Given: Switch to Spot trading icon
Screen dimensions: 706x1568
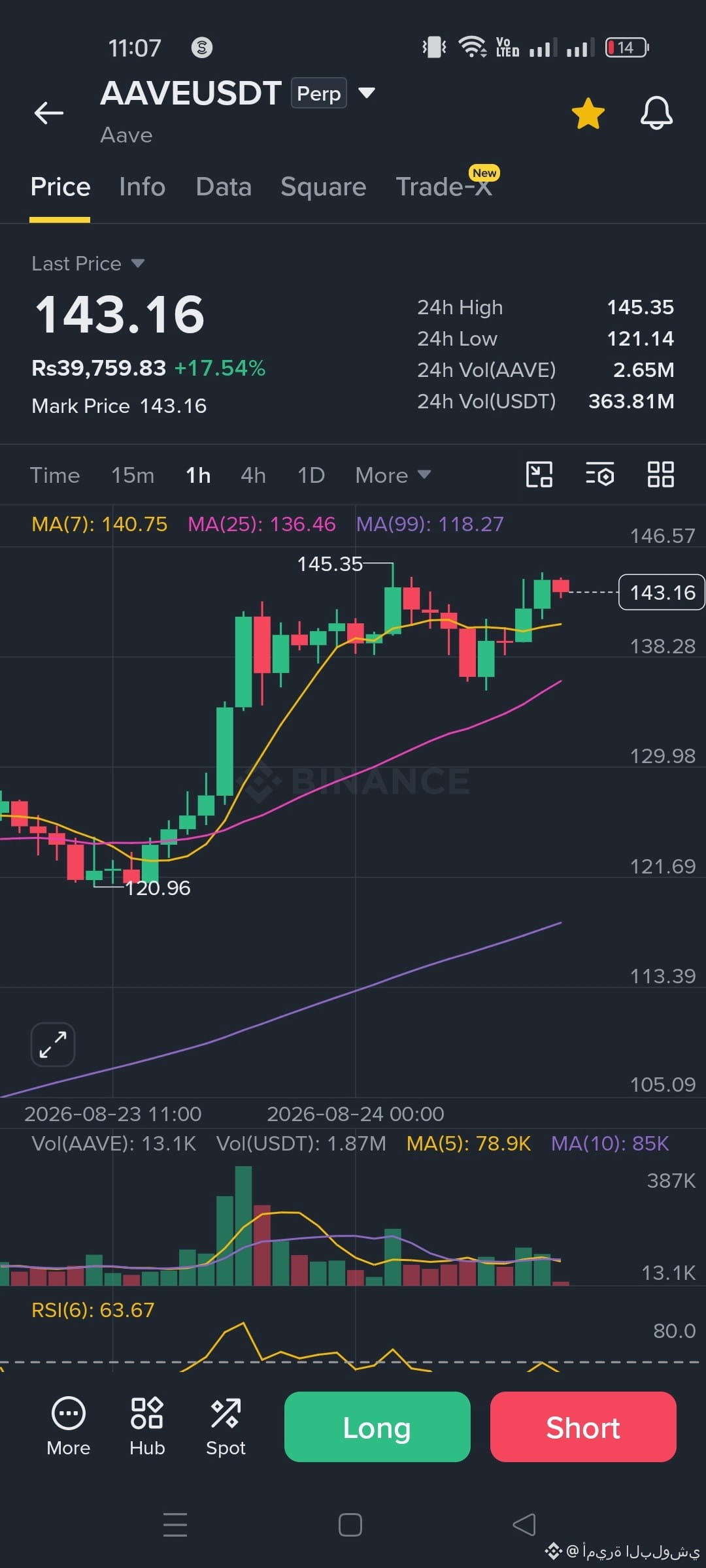Looking at the screenshot, I should pyautogui.click(x=226, y=1426).
